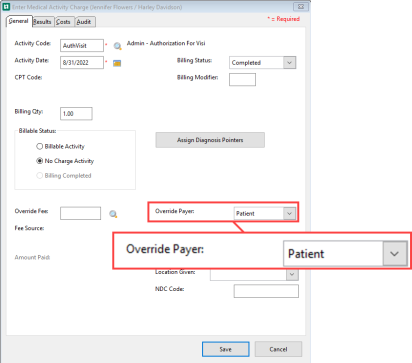Click the Assign Diagnosis Pointers button
Viewport: 412px width, 363px height.
tap(210, 140)
